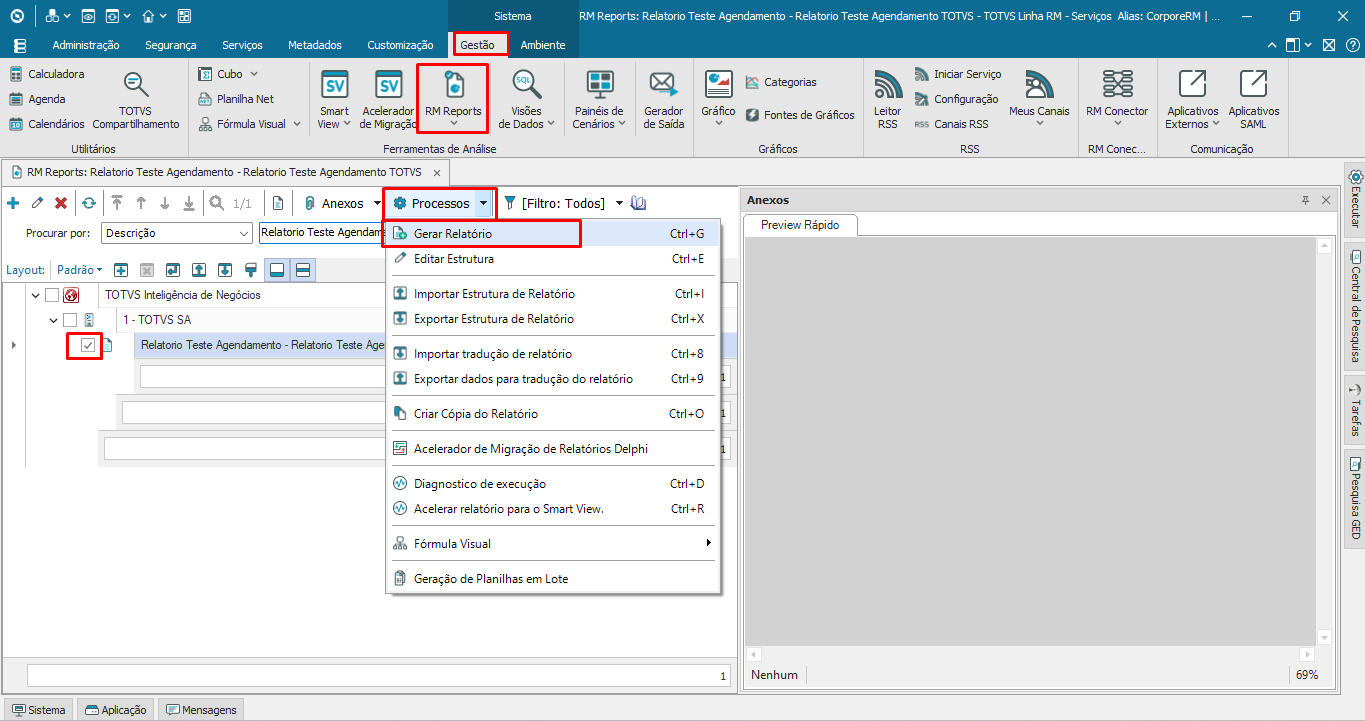Open Aplicativos SAML
The height and width of the screenshot is (721, 1365).
pos(1254,100)
